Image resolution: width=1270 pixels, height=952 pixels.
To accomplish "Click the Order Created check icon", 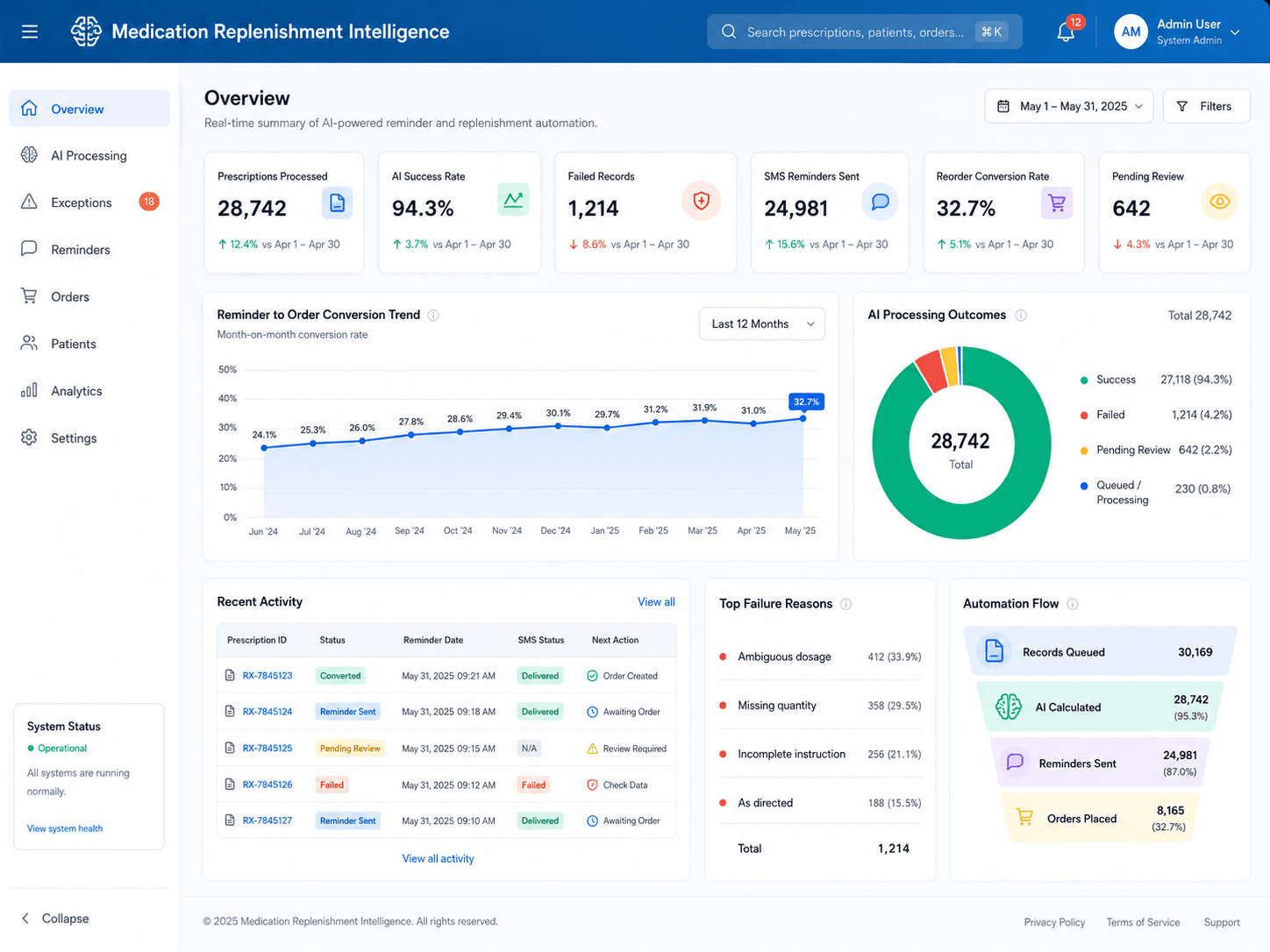I will [592, 676].
